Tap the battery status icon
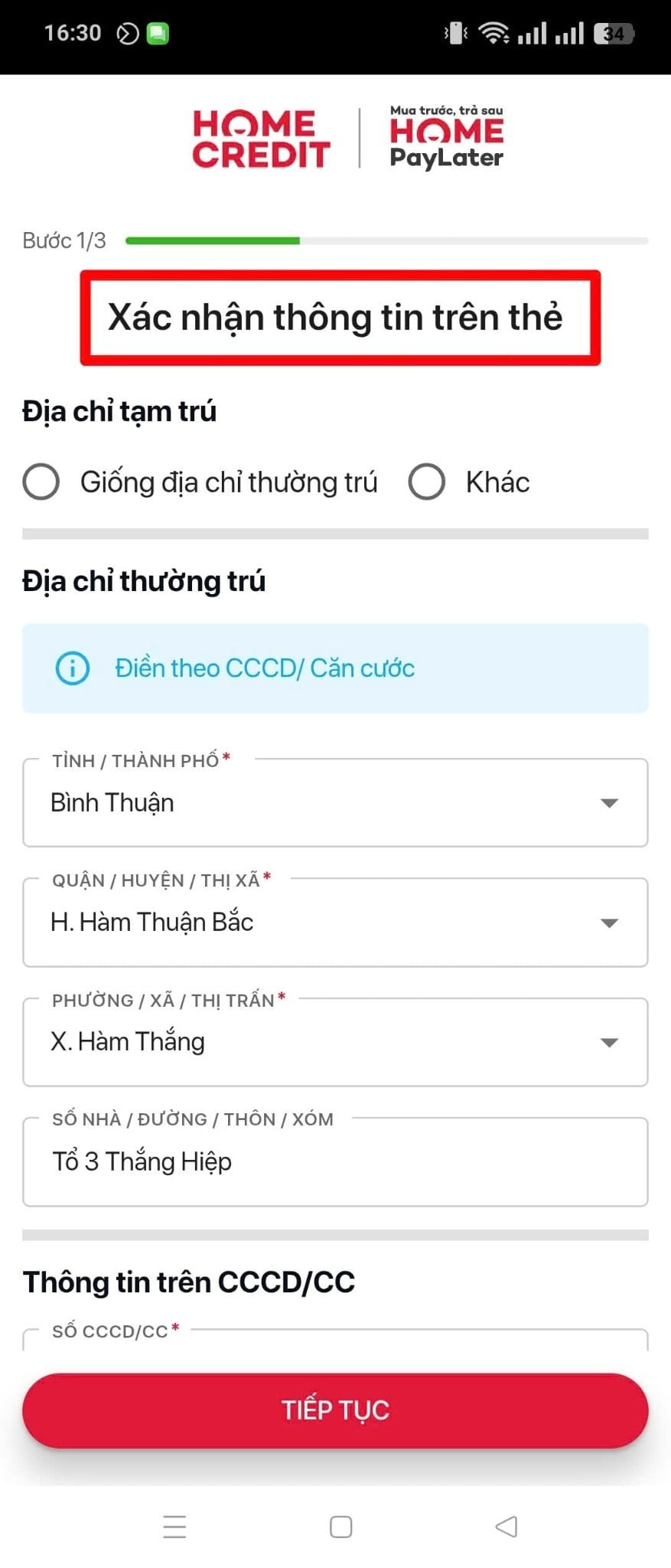Viewport: 671px width, 1568px height. [x=614, y=34]
